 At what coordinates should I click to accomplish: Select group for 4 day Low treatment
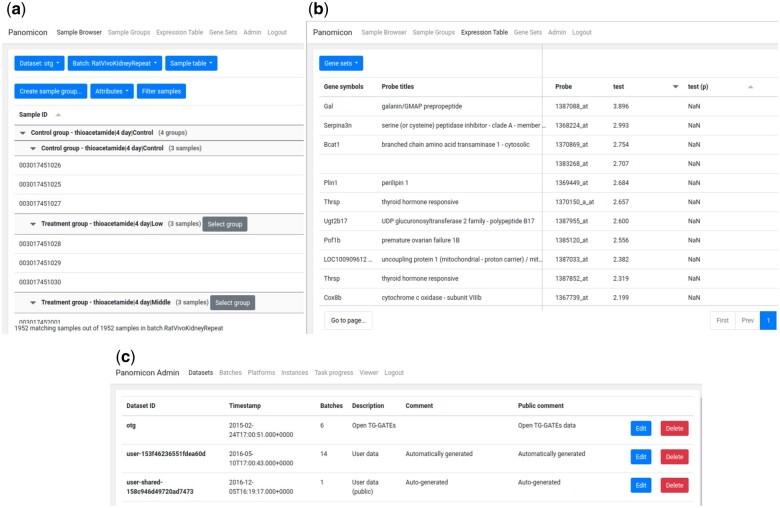click(225, 224)
